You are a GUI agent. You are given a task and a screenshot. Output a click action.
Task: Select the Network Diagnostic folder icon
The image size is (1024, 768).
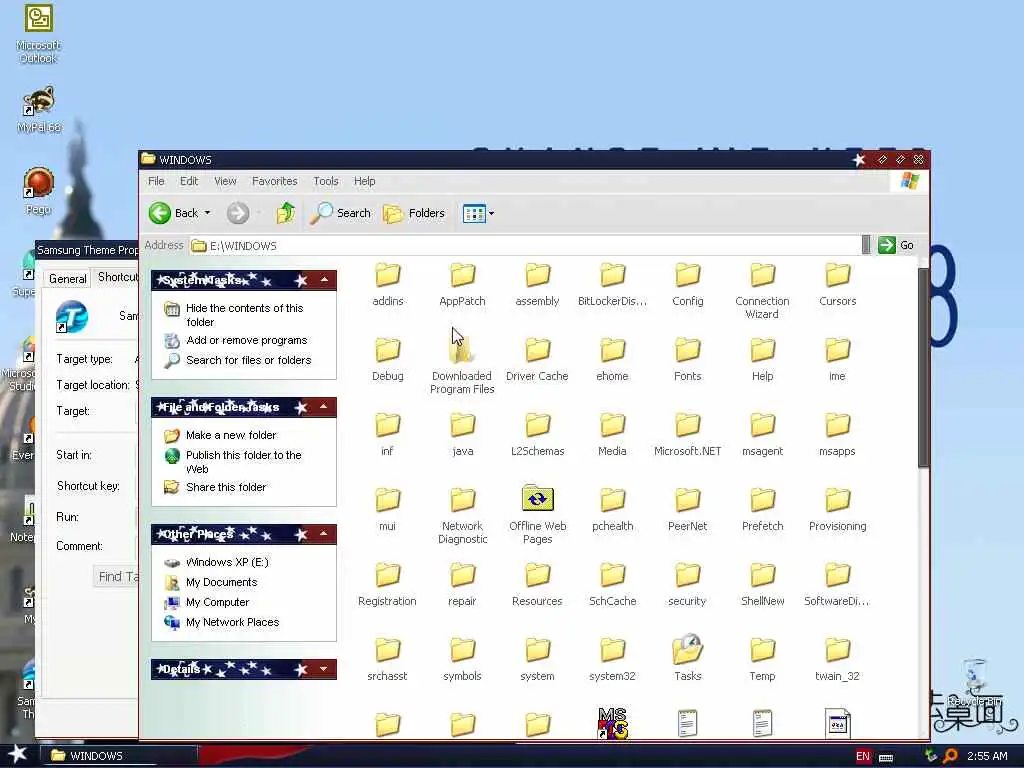[462, 501]
